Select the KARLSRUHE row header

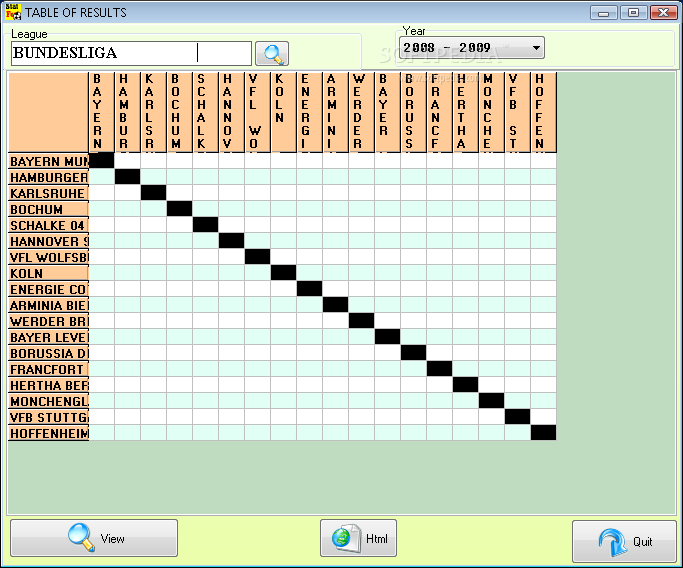[48, 193]
